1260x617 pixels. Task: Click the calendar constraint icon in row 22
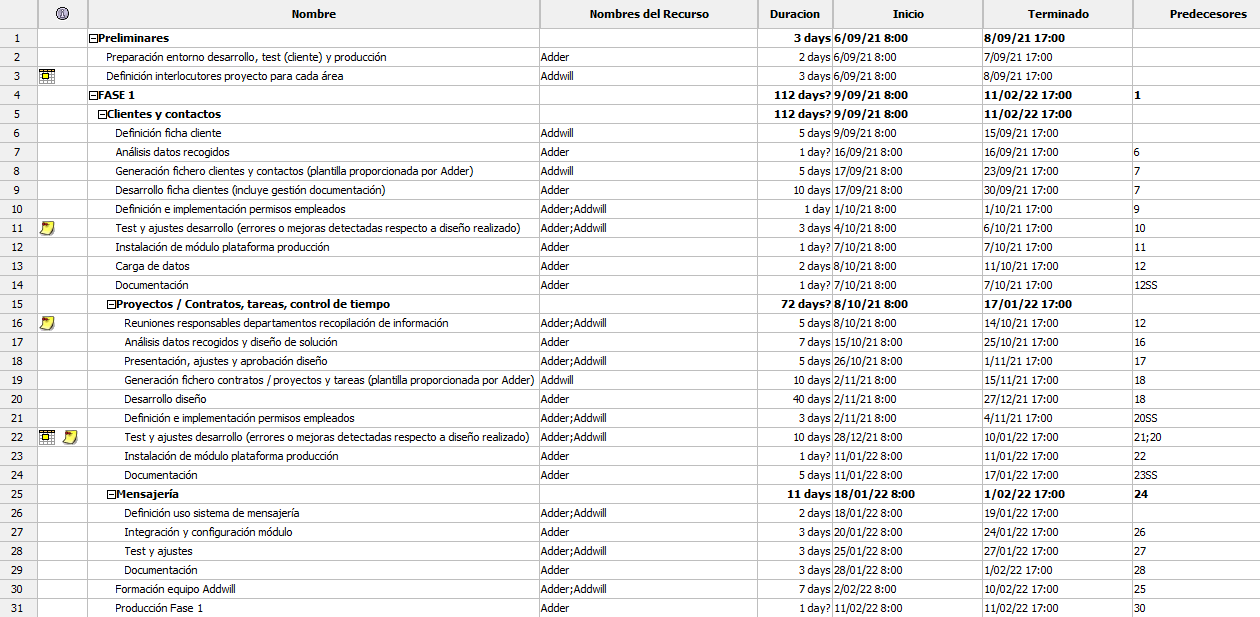click(x=47, y=437)
